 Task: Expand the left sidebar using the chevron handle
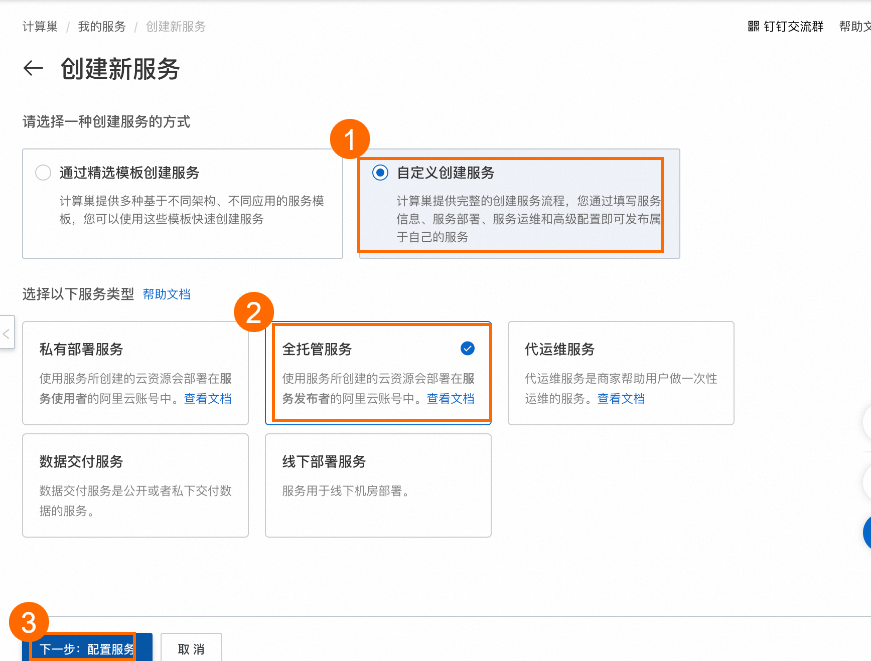[x=6, y=334]
